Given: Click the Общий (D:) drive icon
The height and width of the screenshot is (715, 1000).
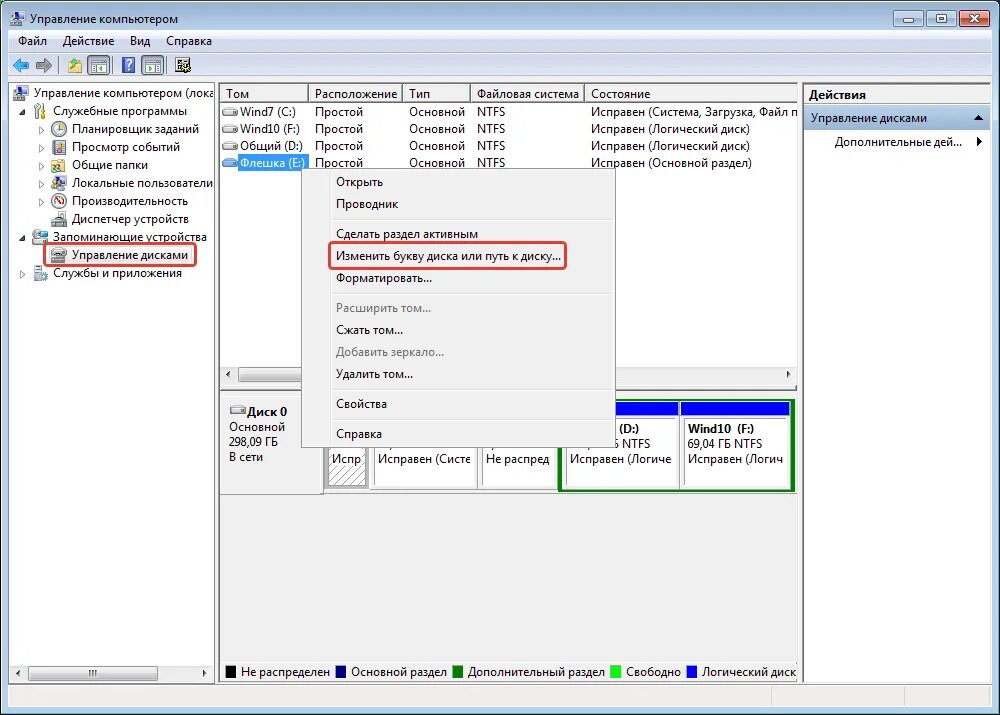Looking at the screenshot, I should coord(230,146).
